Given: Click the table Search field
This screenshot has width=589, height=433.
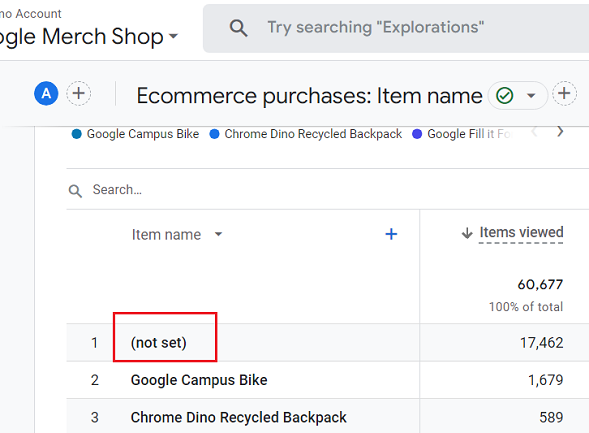Looking at the screenshot, I should 328,190.
